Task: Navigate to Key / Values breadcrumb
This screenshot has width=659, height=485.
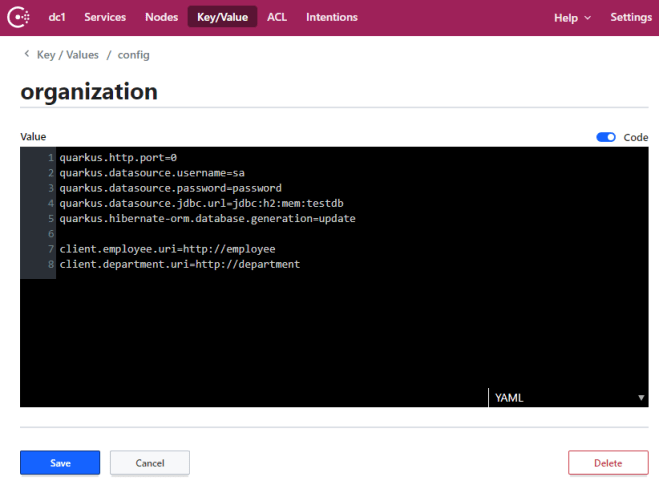Action: [x=66, y=55]
